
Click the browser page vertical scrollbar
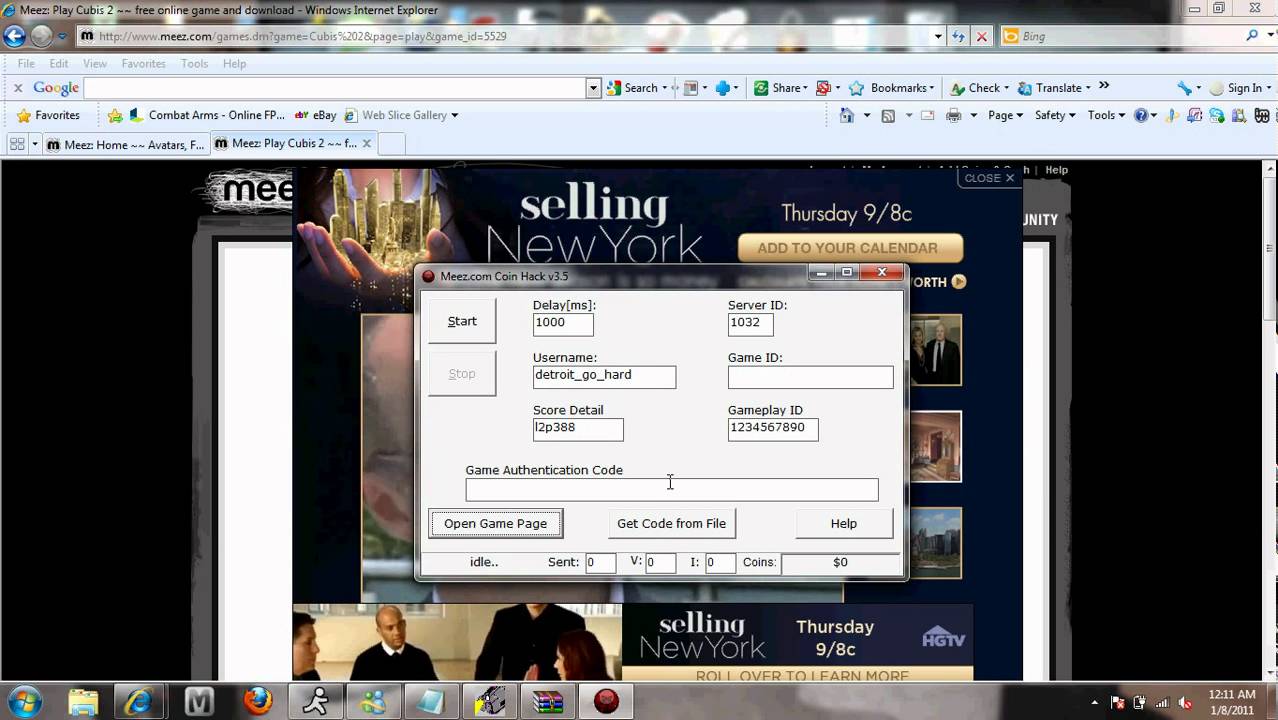(x=1270, y=420)
